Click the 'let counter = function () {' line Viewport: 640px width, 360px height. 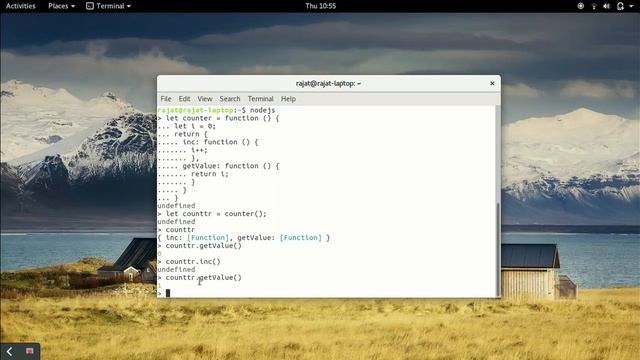(222, 118)
